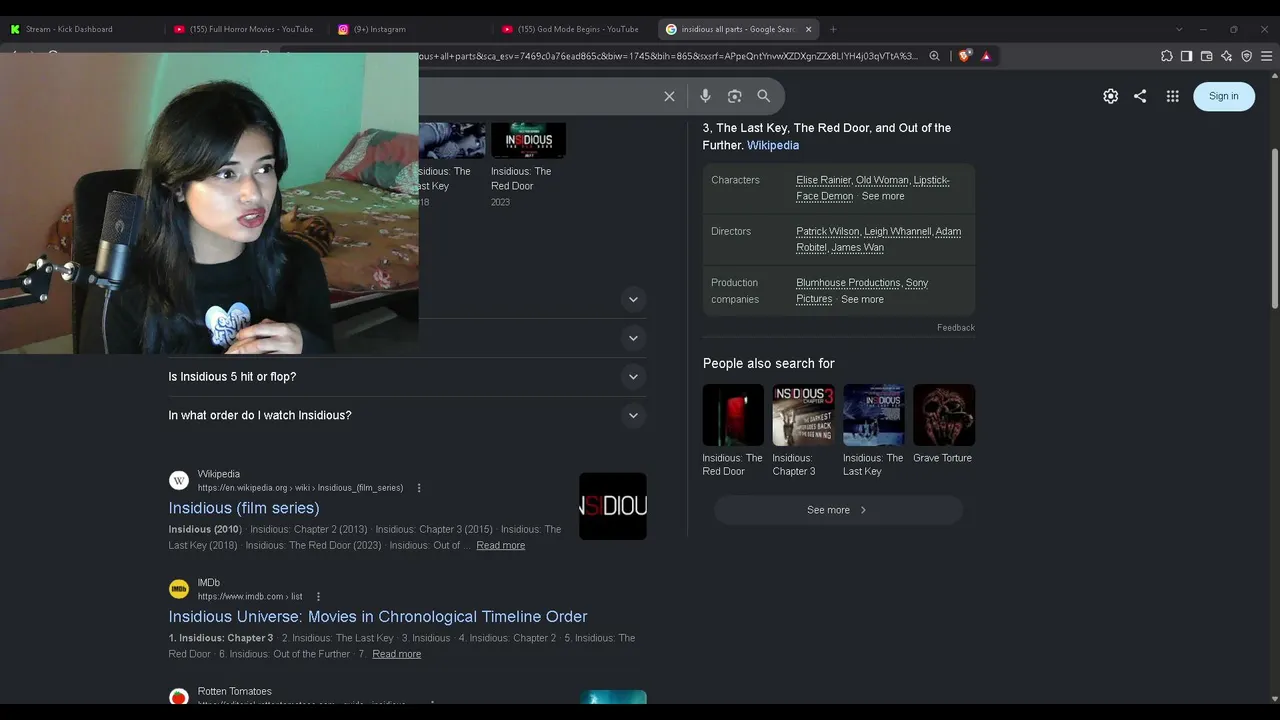Open a new browser tab

click(x=833, y=29)
